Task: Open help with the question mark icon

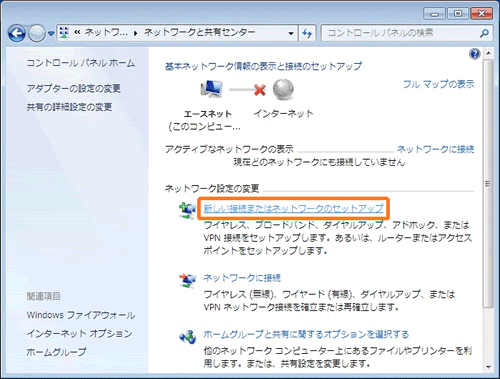Action: [x=475, y=54]
